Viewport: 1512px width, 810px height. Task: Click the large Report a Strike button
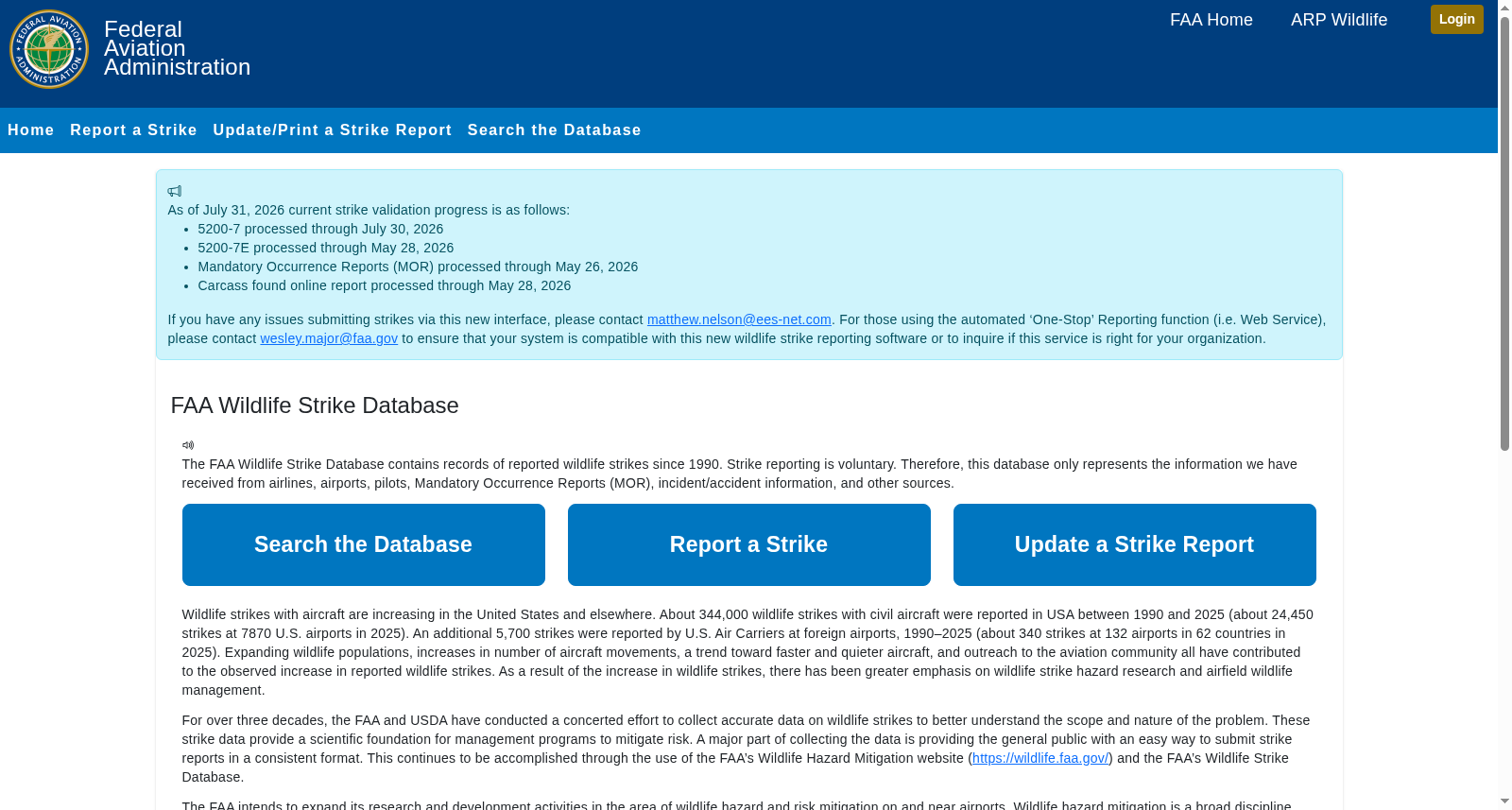click(749, 544)
